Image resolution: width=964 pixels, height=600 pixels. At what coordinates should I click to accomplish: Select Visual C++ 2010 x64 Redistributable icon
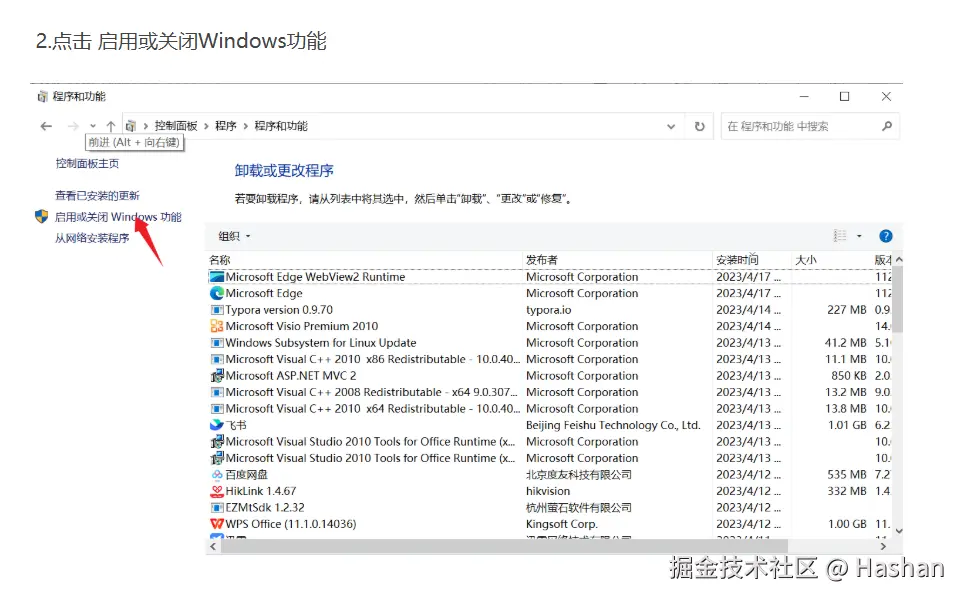point(216,409)
